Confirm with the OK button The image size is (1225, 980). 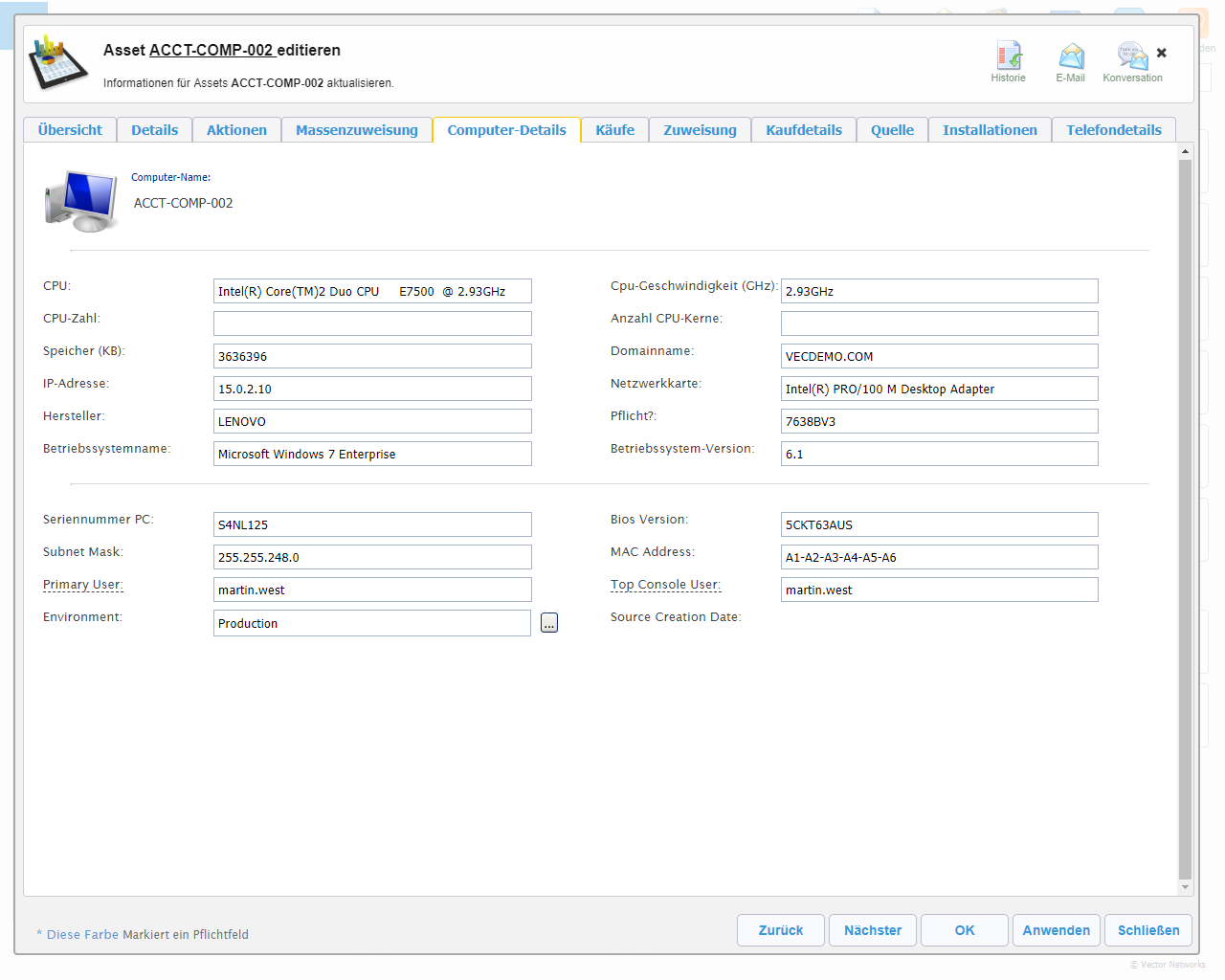[x=965, y=930]
